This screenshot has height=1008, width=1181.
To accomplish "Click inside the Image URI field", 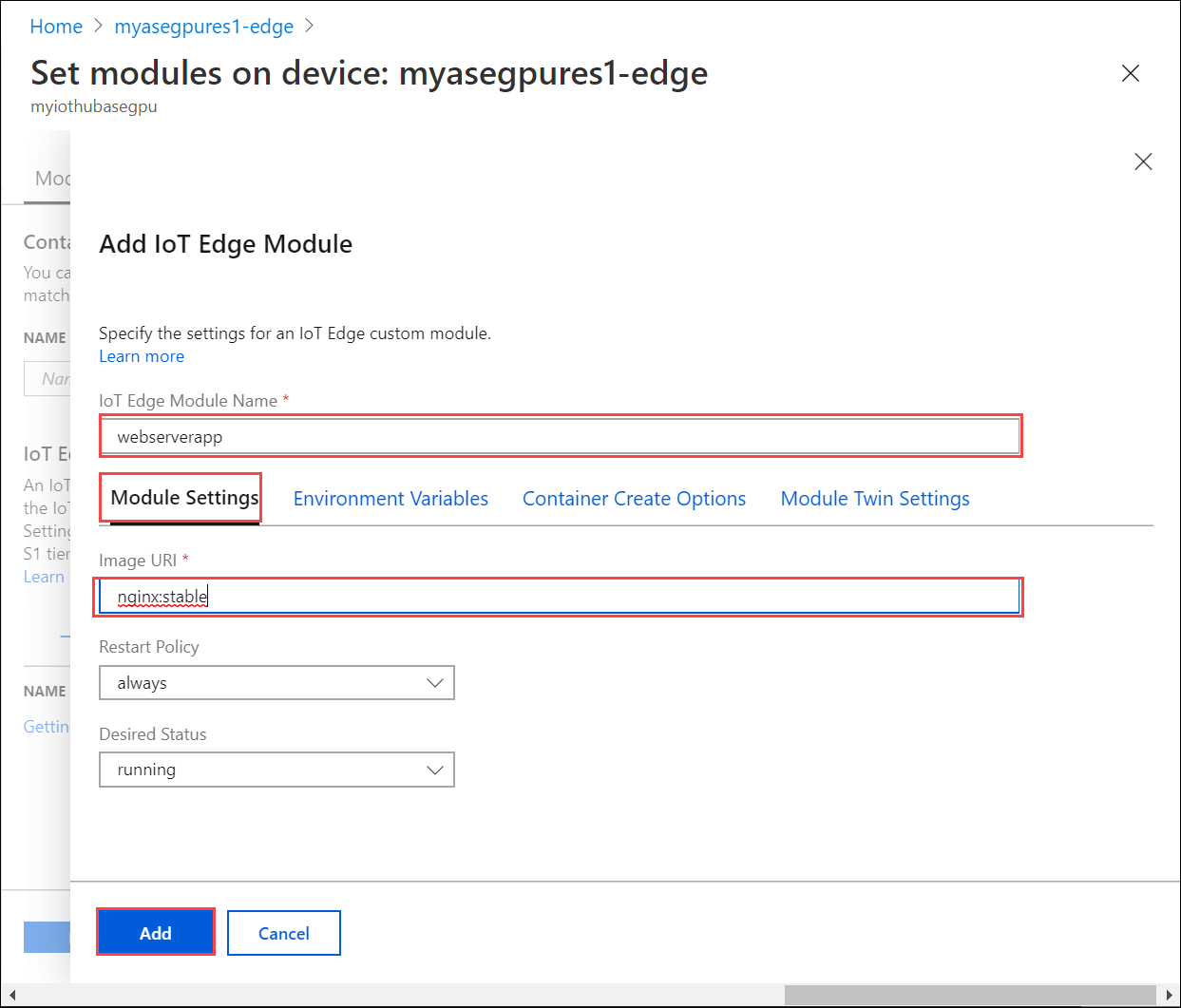I will [561, 596].
